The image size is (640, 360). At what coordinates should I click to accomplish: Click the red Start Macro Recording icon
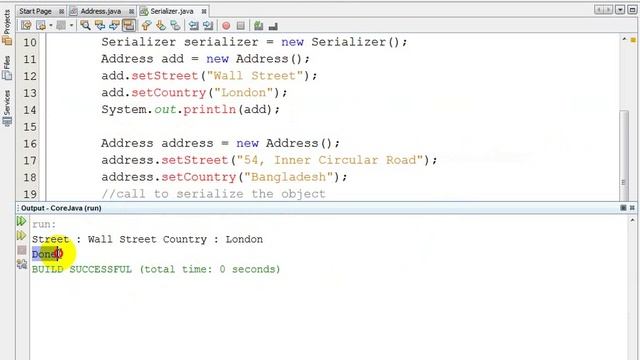click(x=226, y=26)
